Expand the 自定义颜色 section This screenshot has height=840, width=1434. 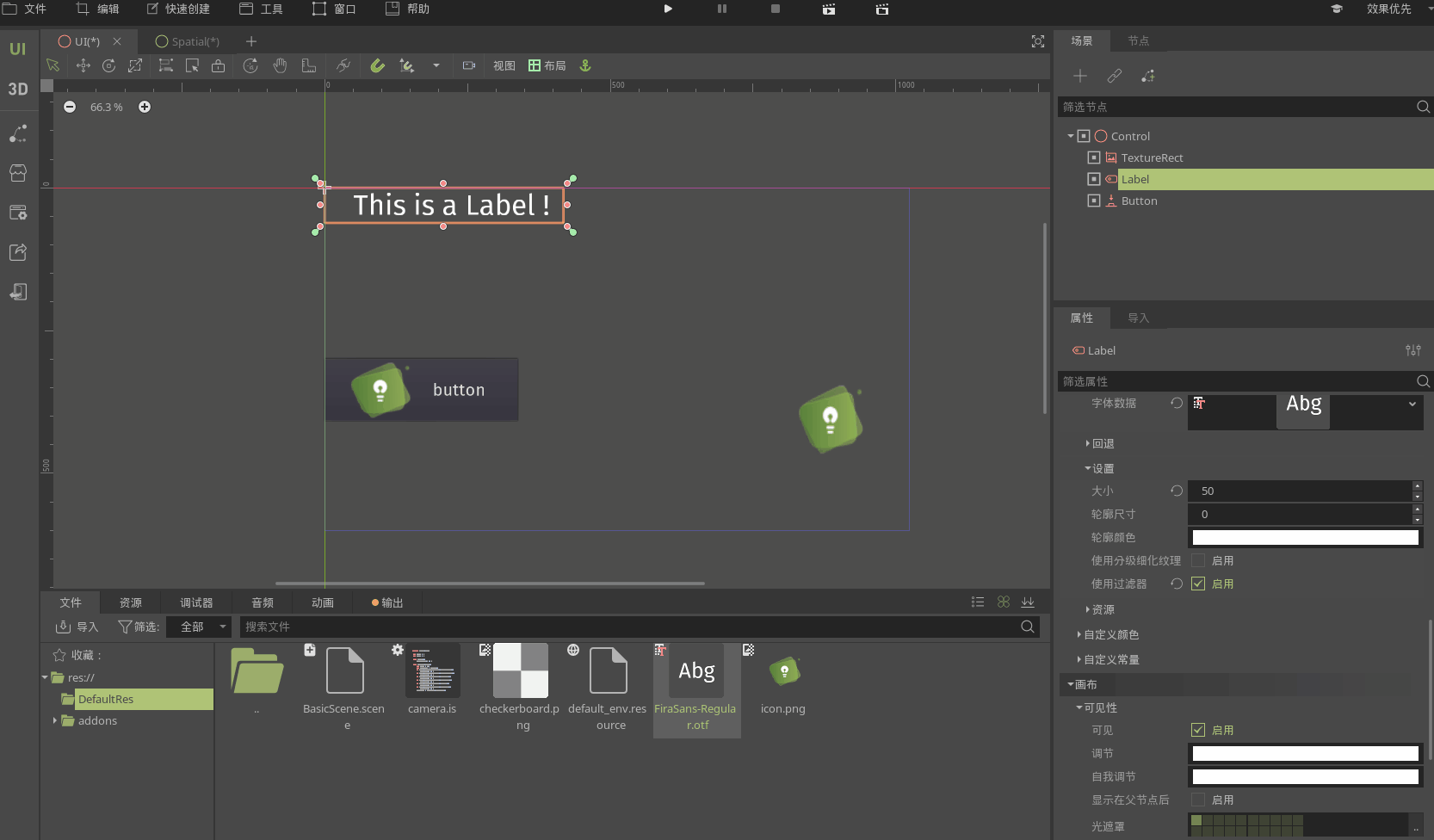coord(1110,634)
